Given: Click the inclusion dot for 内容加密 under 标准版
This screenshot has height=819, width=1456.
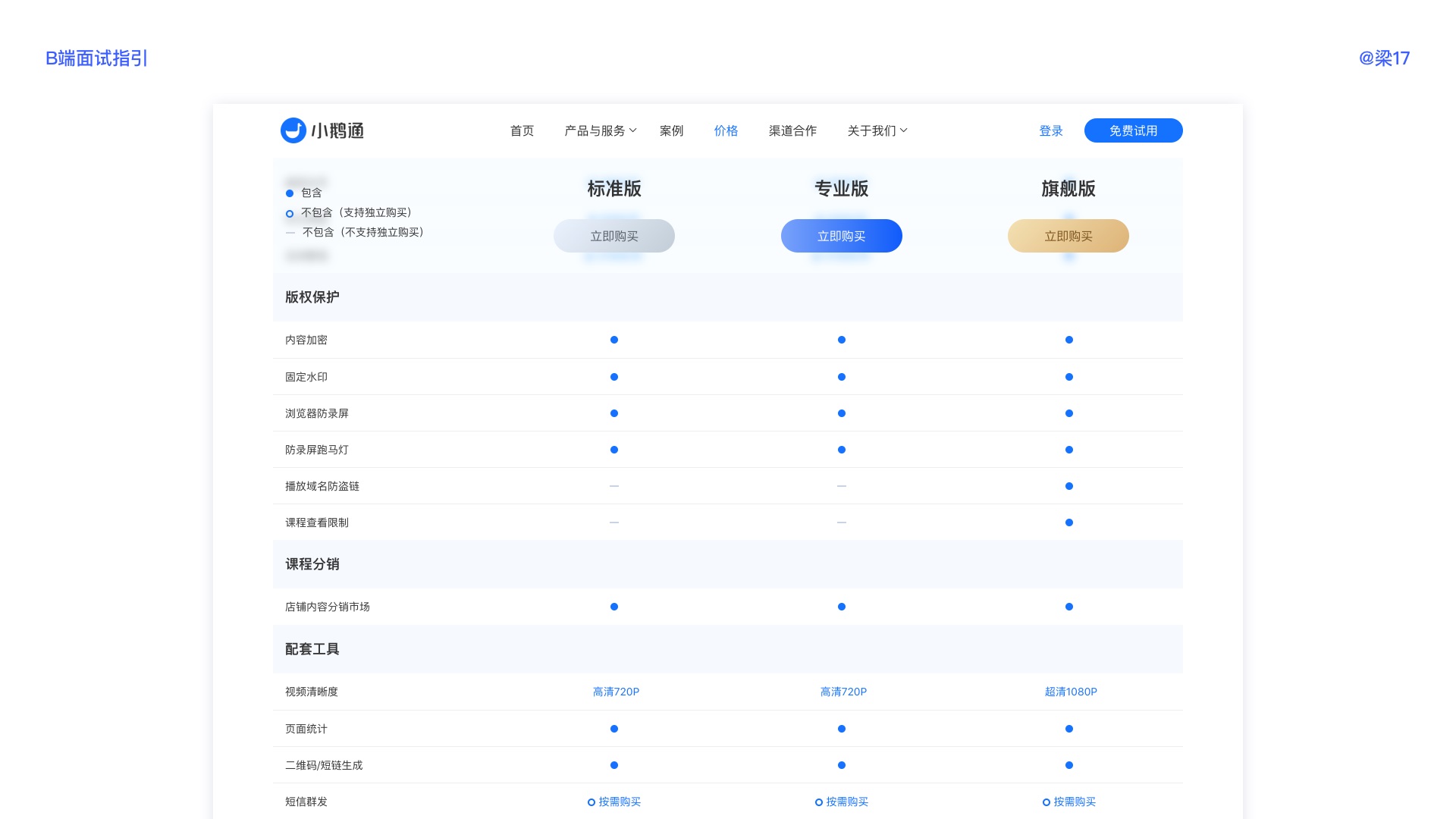Looking at the screenshot, I should click(x=613, y=340).
